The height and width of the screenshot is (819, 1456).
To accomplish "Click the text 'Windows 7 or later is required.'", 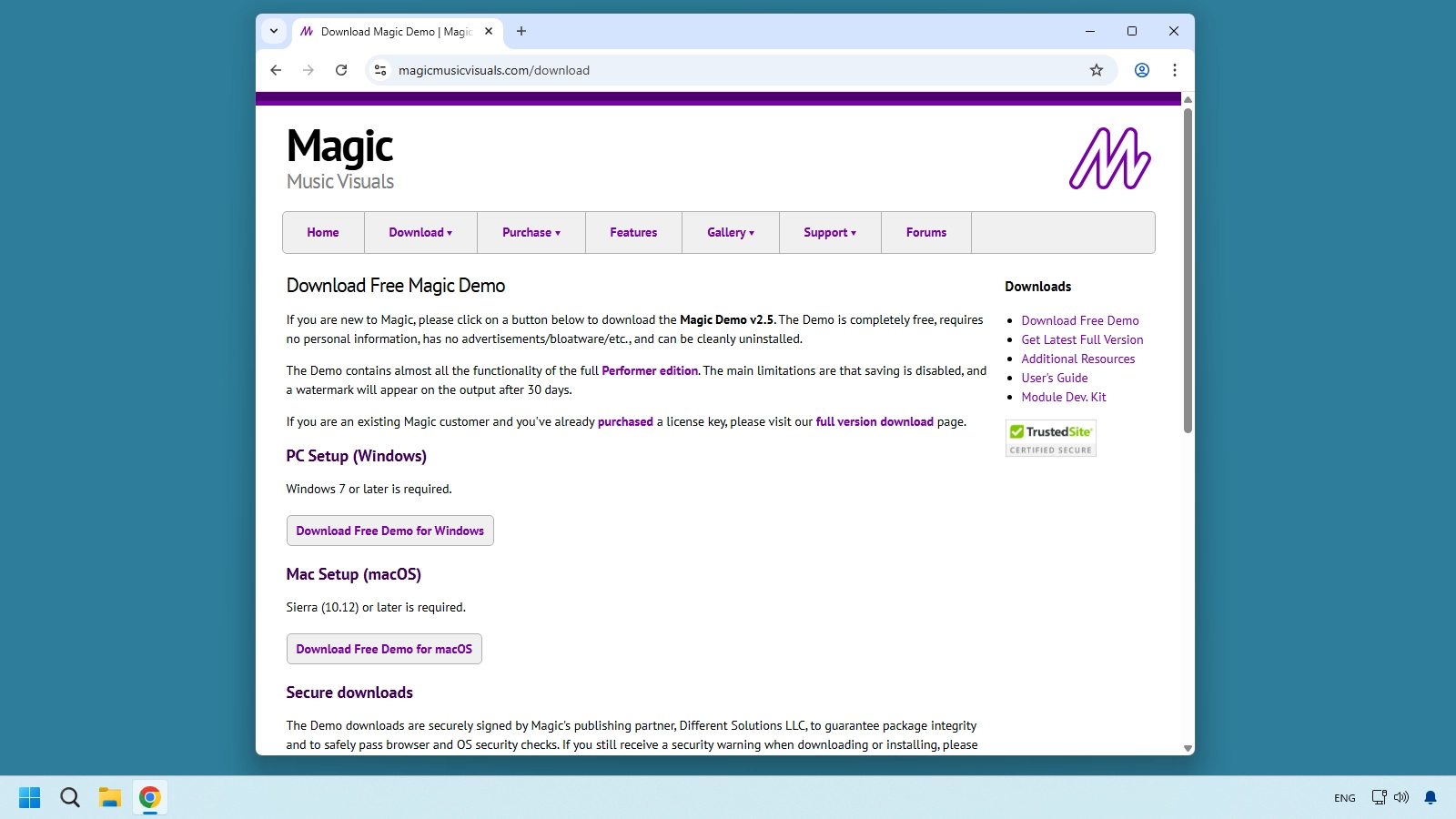I will pyautogui.click(x=369, y=489).
